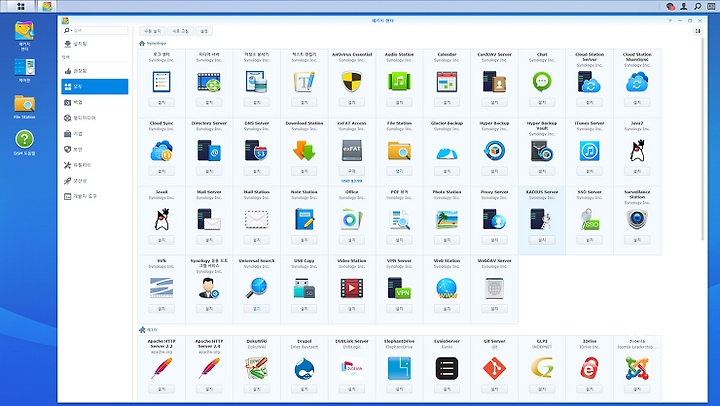Open the Office package icon
The image size is (720, 406).
[x=352, y=220]
